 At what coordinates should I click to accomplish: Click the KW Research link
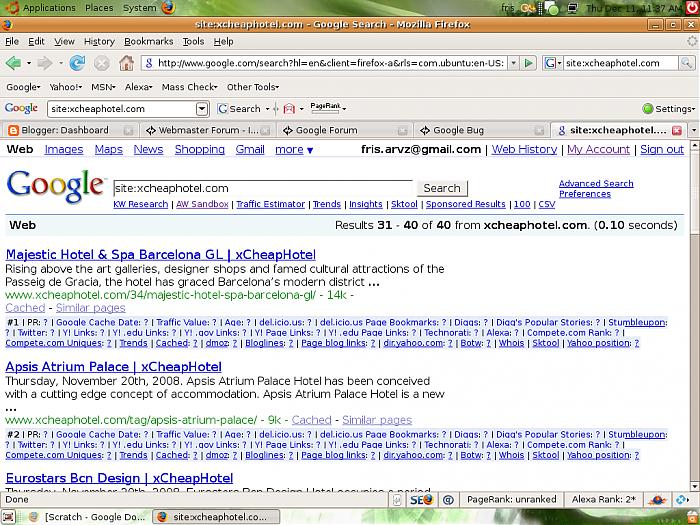click(141, 204)
